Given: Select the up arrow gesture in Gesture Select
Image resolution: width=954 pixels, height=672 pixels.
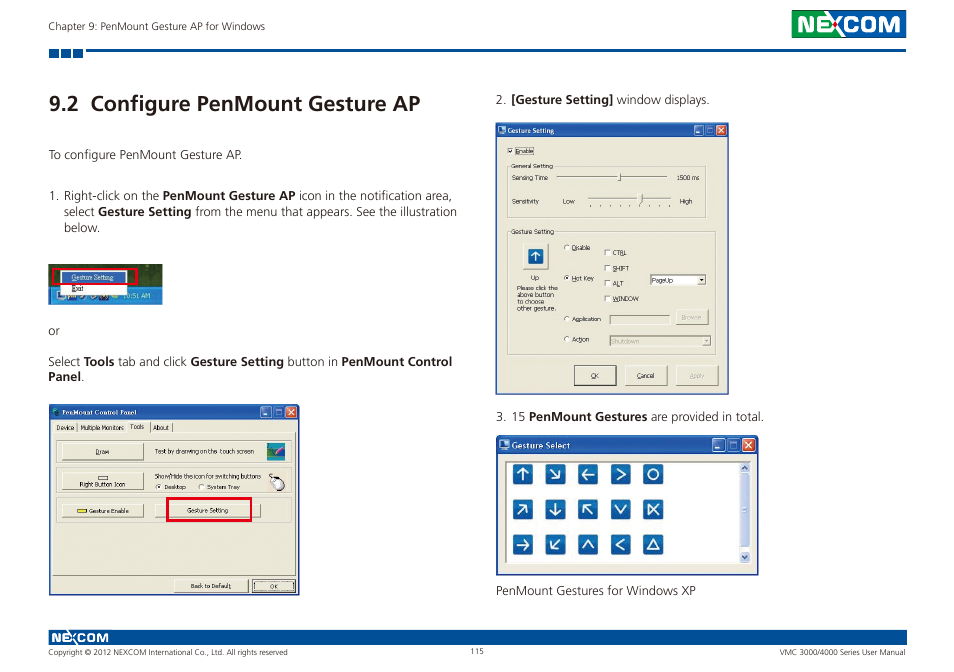Looking at the screenshot, I should 523,474.
